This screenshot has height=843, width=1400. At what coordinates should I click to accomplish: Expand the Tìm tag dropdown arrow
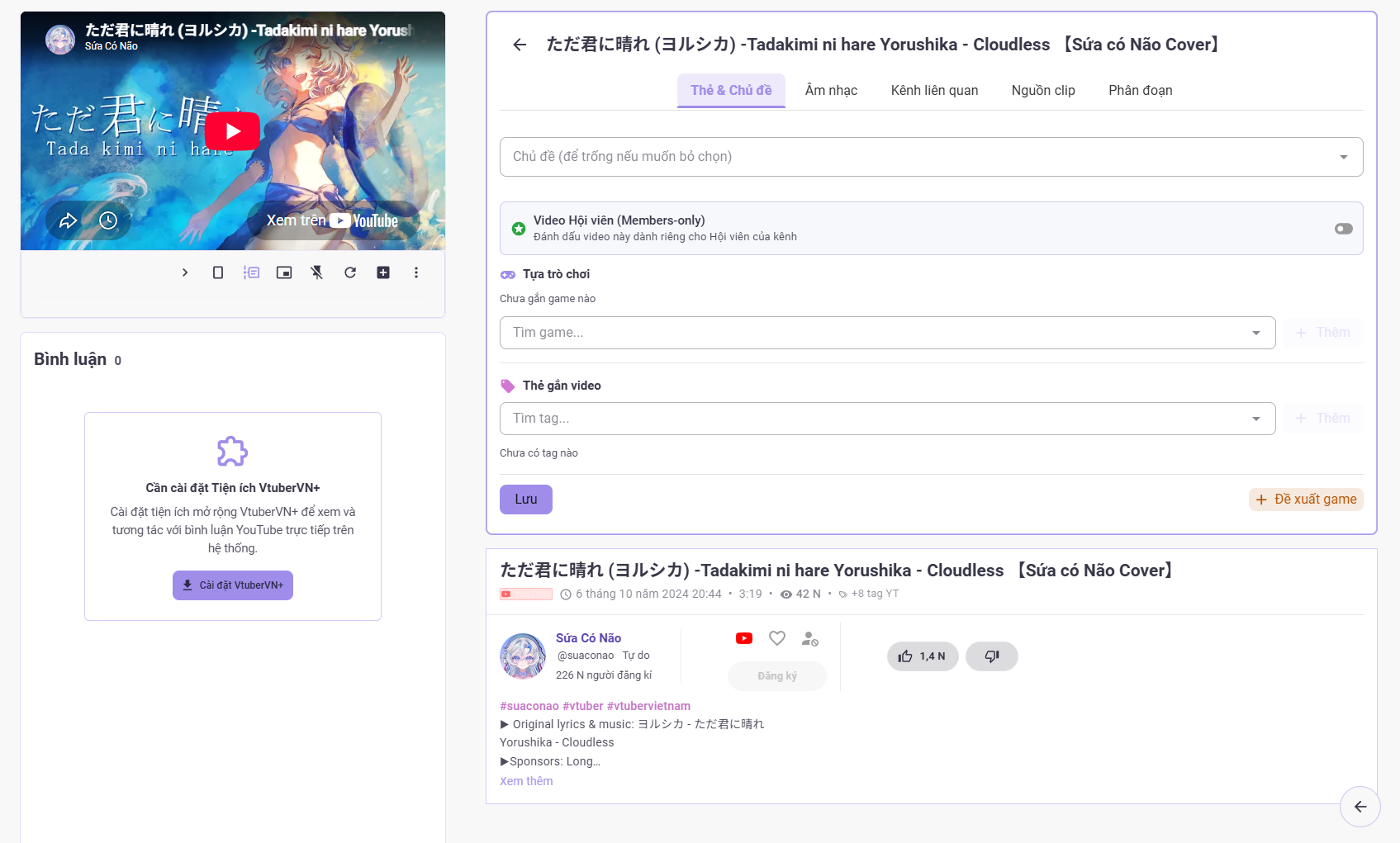[1256, 419]
